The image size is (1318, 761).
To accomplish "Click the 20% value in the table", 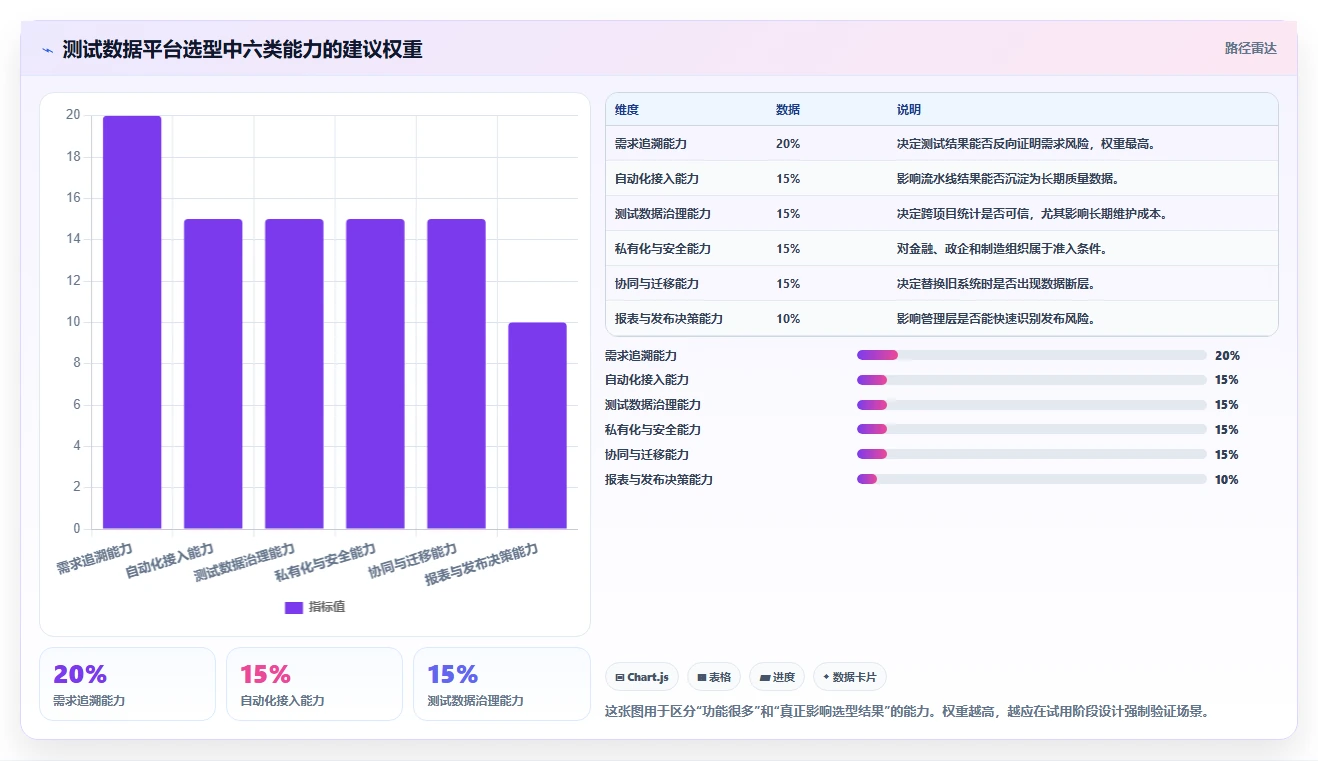I will [787, 144].
